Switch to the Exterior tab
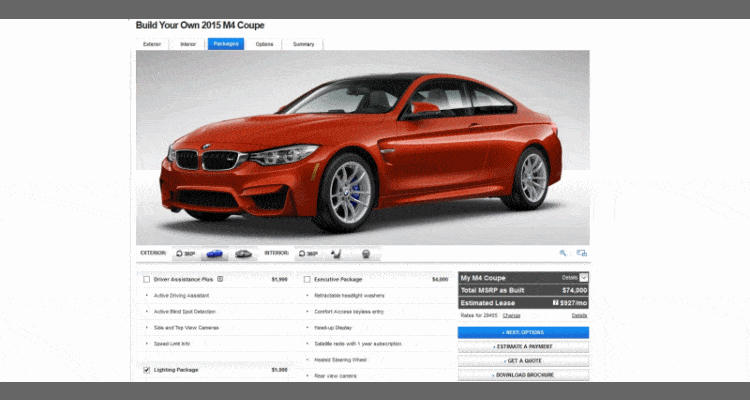 click(152, 44)
